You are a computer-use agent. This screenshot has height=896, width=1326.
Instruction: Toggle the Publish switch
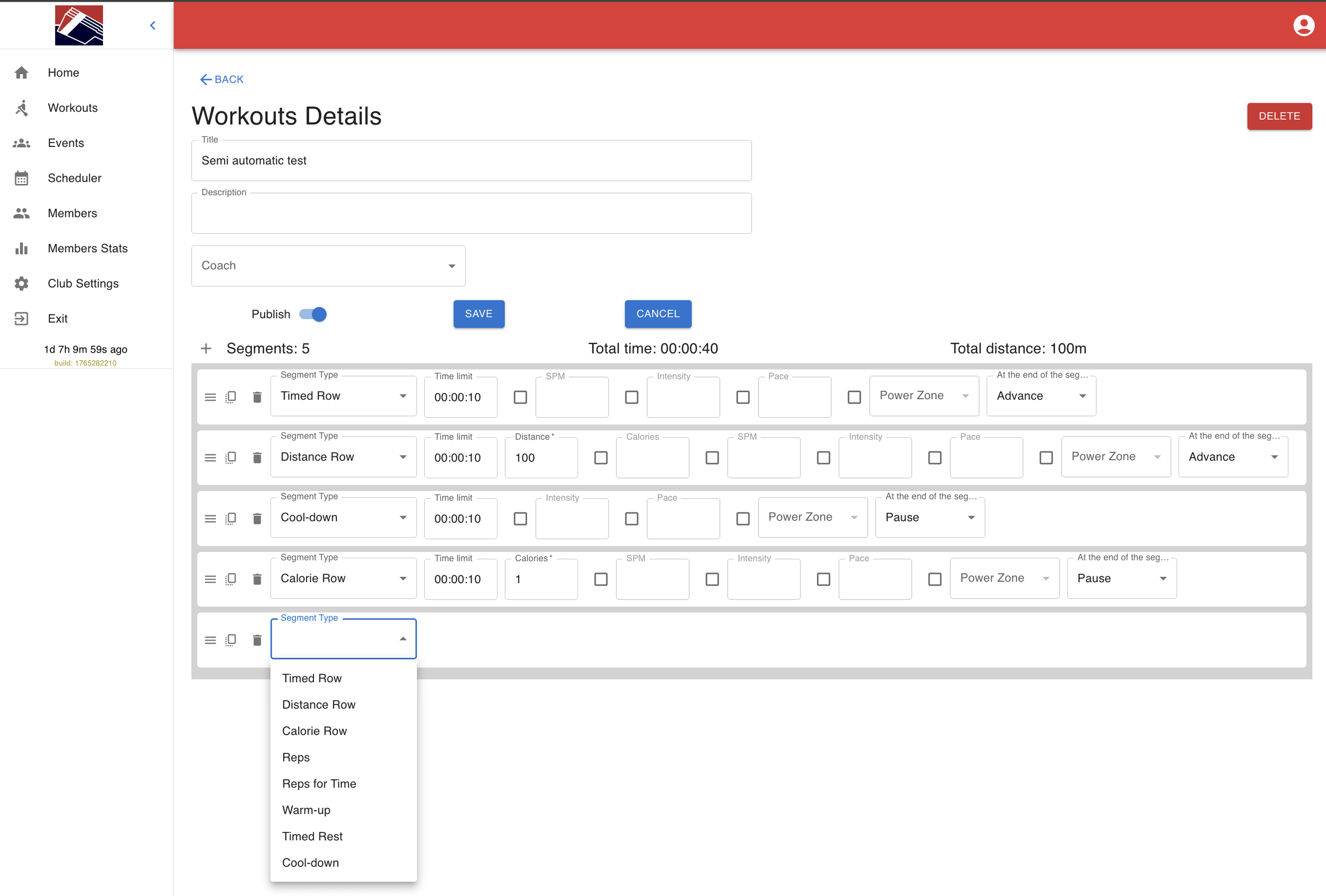(x=313, y=314)
